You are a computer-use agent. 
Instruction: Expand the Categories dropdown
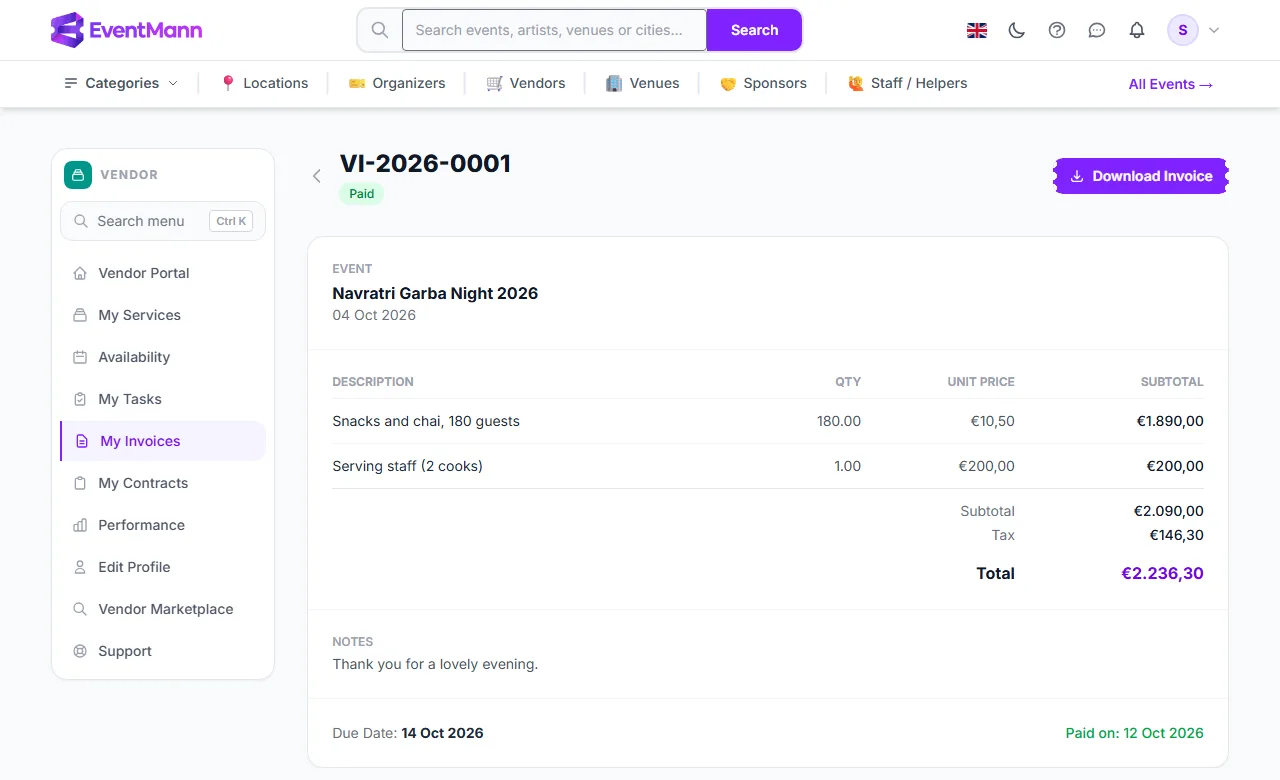(121, 83)
